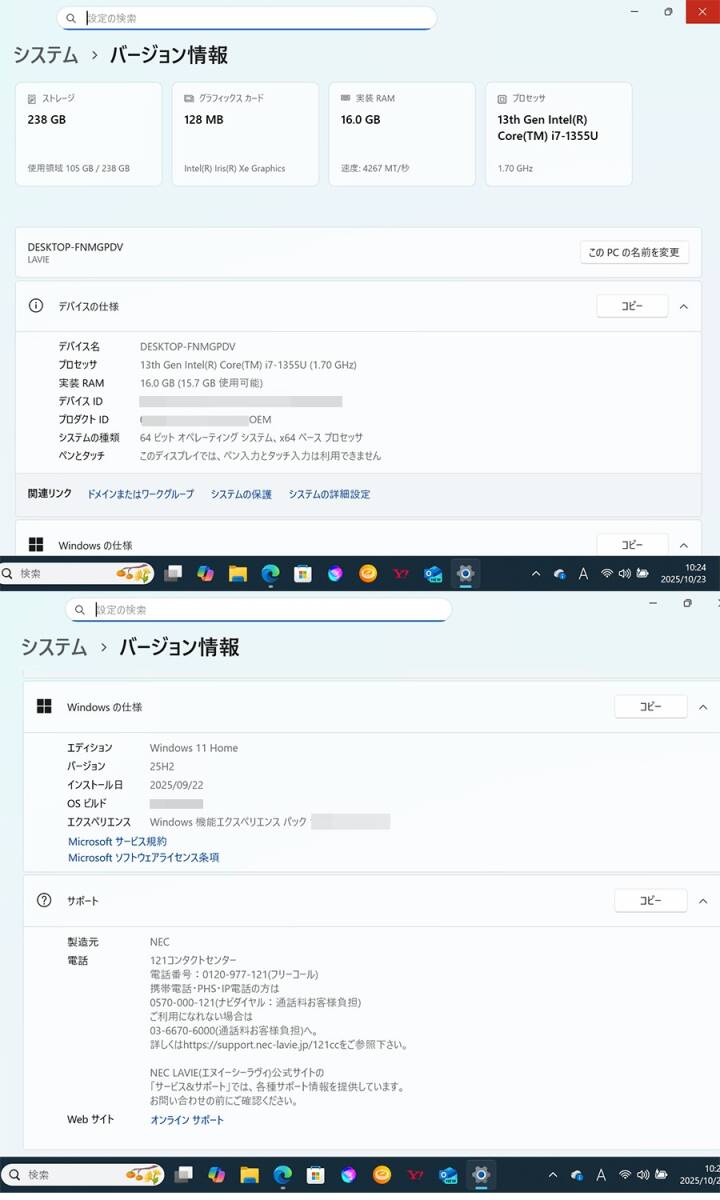This screenshot has height=1200, width=720.
Task: Open Microsoft Store in the bottom screenshot's taskbar
Action: 315,1174
